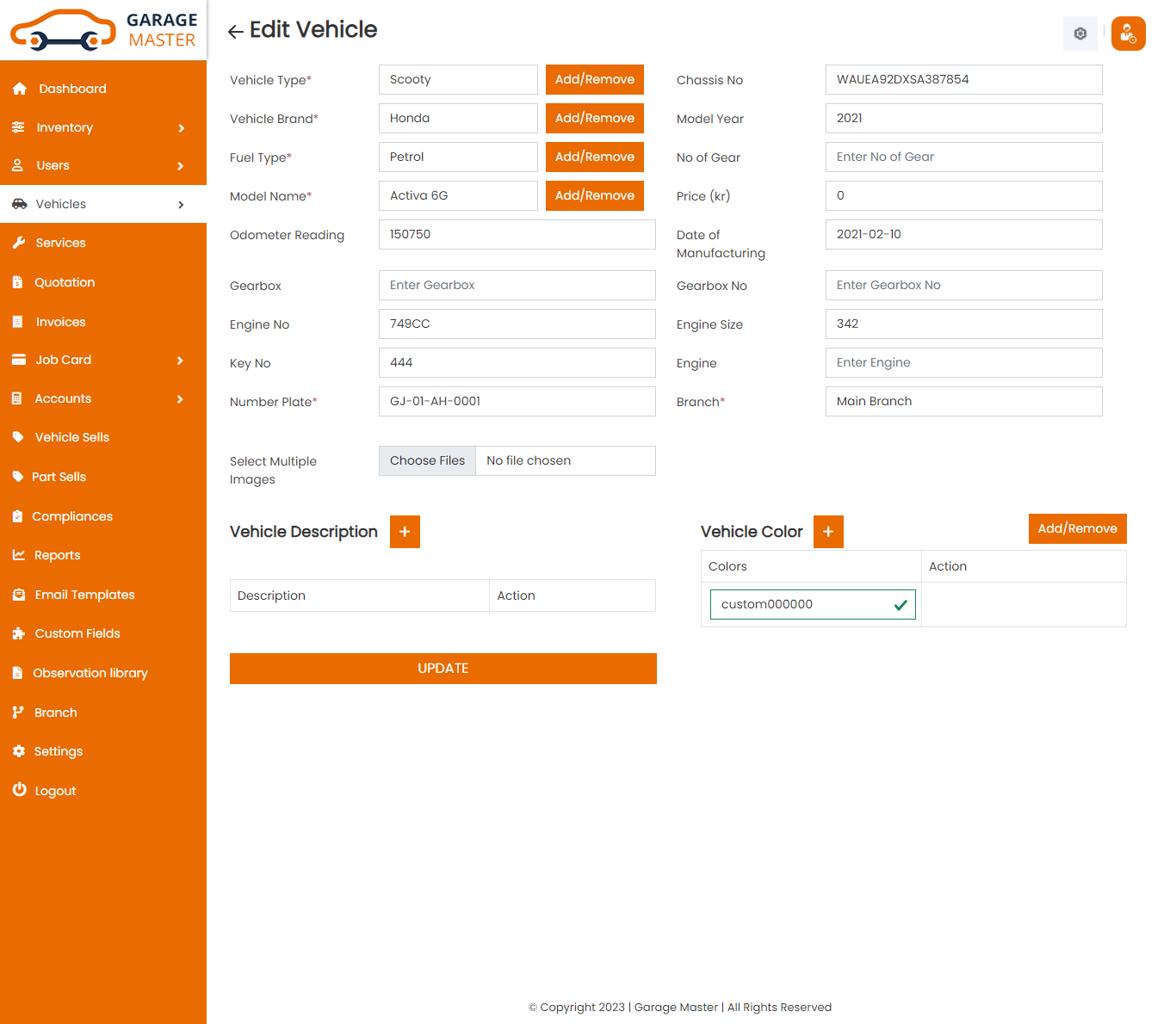1176x1024 pixels.
Task: Add a new vehicle description row
Action: 405,532
